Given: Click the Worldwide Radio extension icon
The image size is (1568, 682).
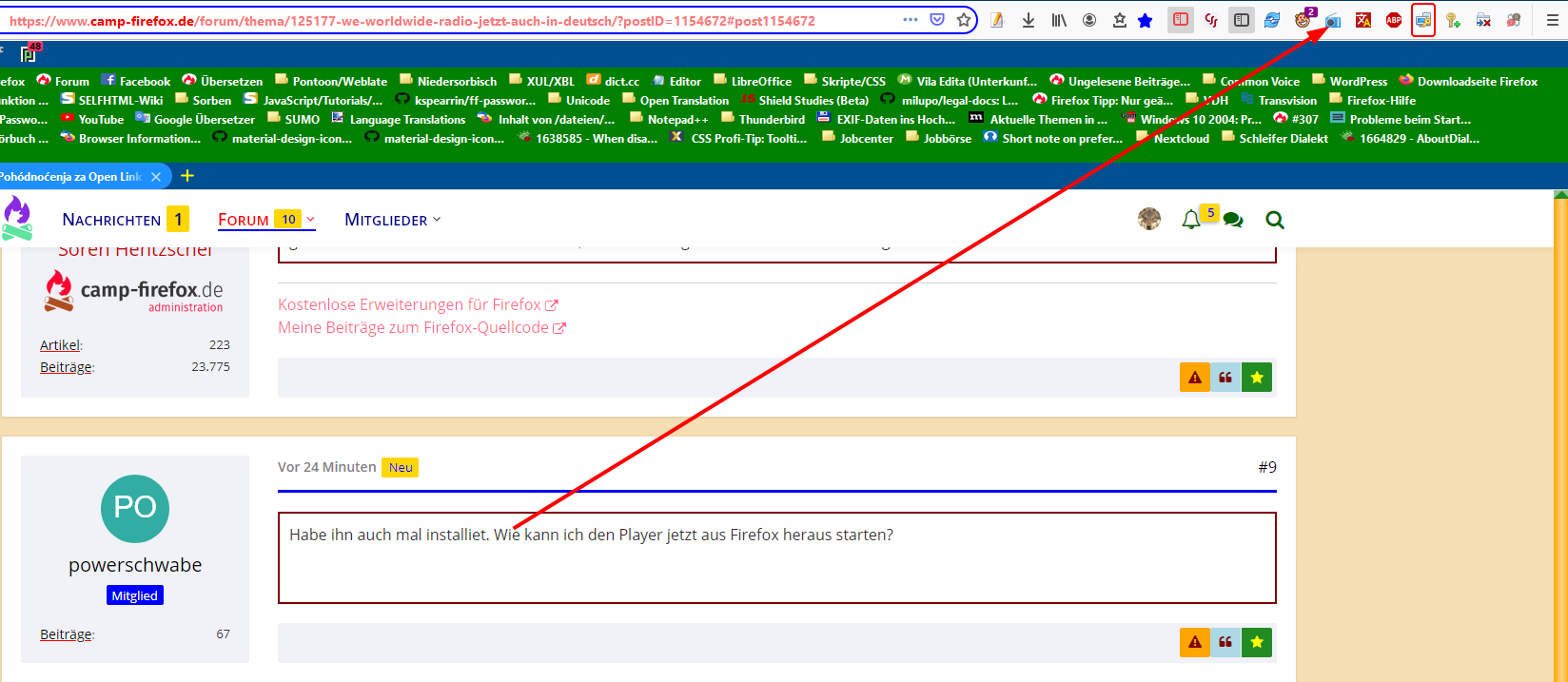Looking at the screenshot, I should [x=1333, y=20].
